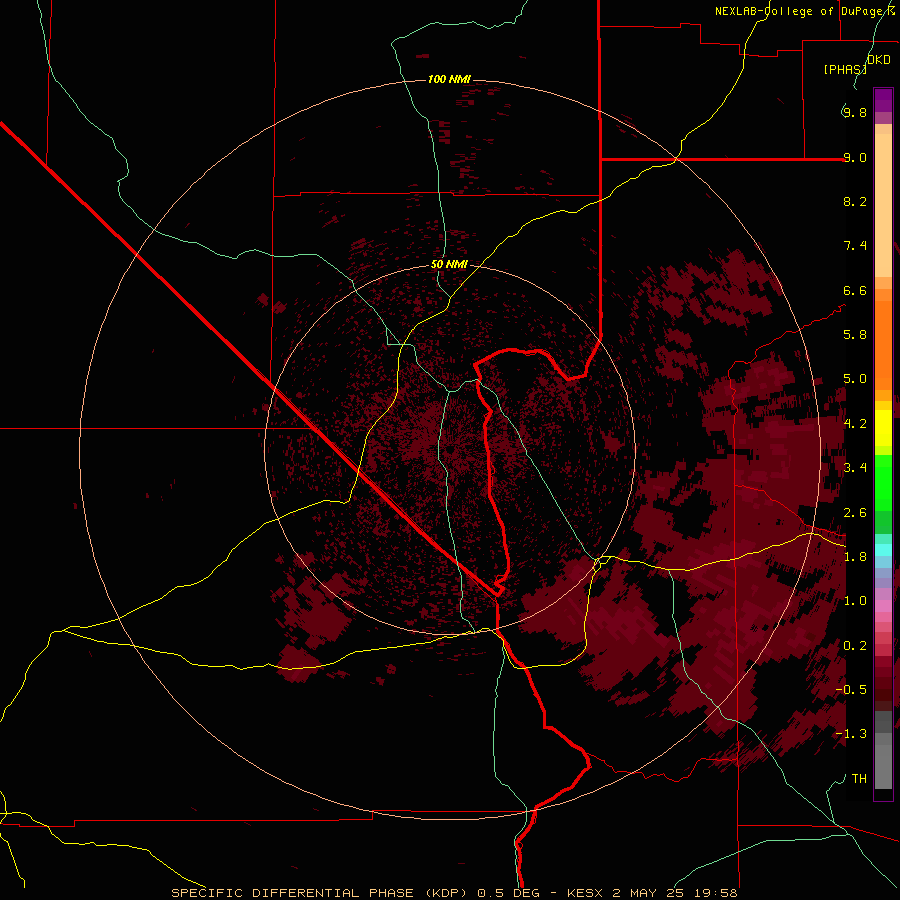The height and width of the screenshot is (900, 900).
Task: Click the KESX radar site identifier
Action: point(586,893)
